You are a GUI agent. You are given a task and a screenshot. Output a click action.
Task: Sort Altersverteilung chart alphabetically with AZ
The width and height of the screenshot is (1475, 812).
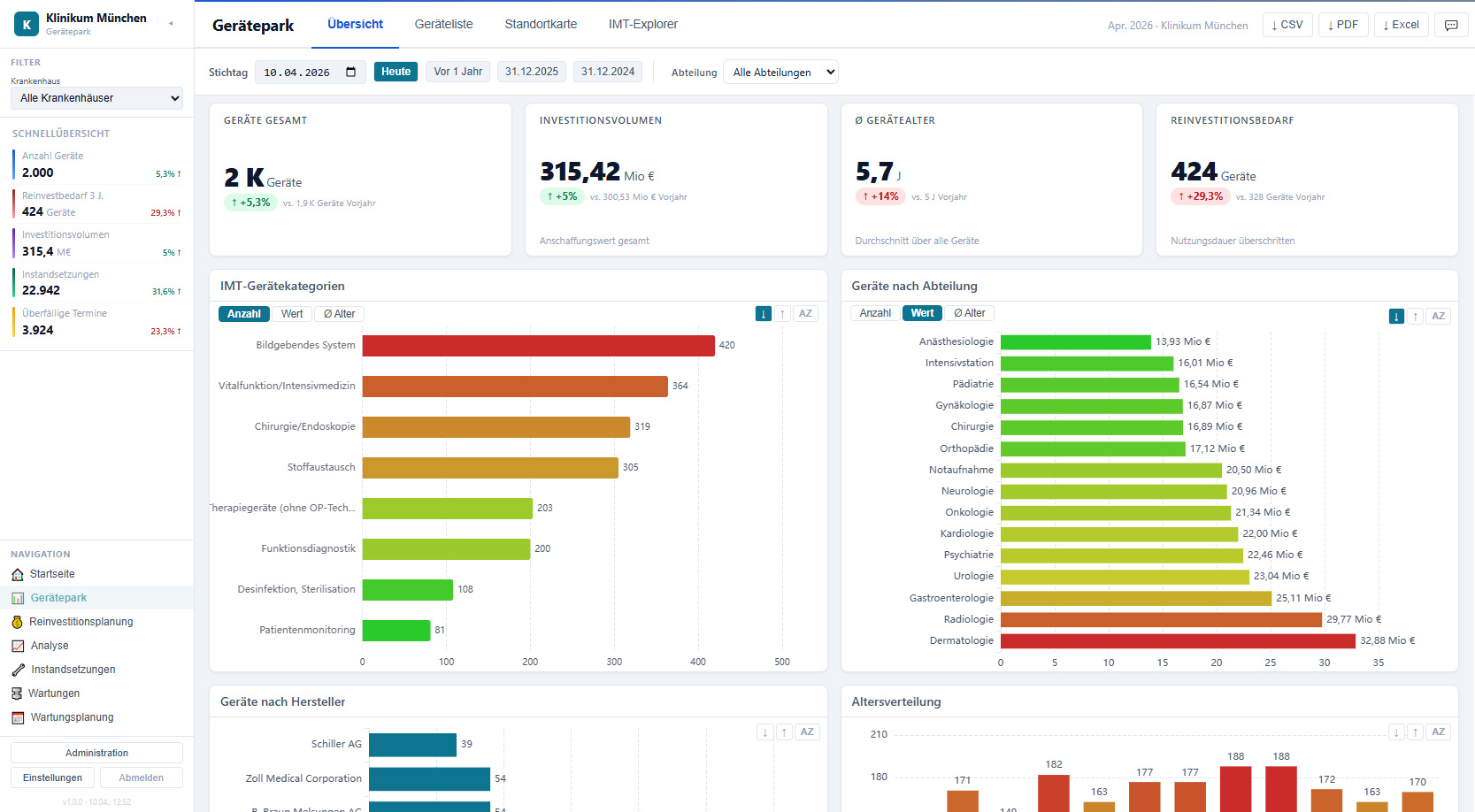tap(1438, 732)
